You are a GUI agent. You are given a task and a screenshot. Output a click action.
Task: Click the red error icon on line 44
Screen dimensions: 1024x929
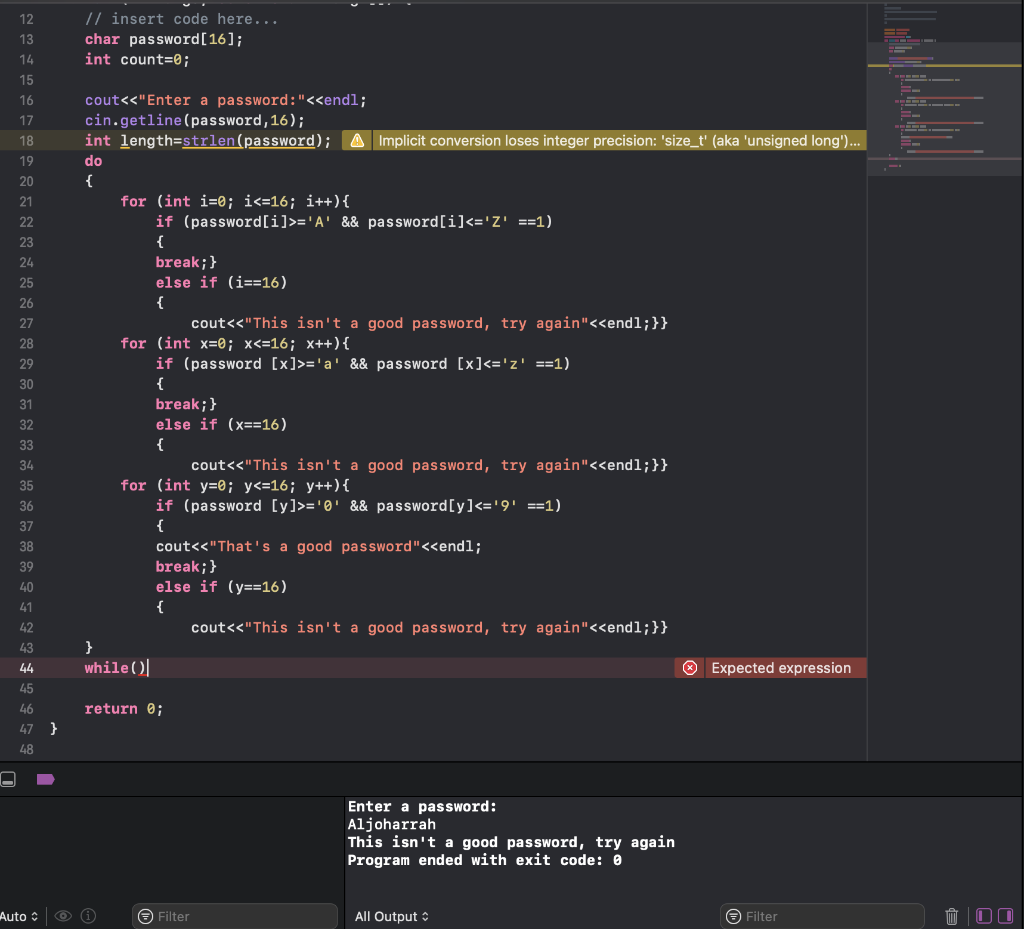click(x=689, y=667)
